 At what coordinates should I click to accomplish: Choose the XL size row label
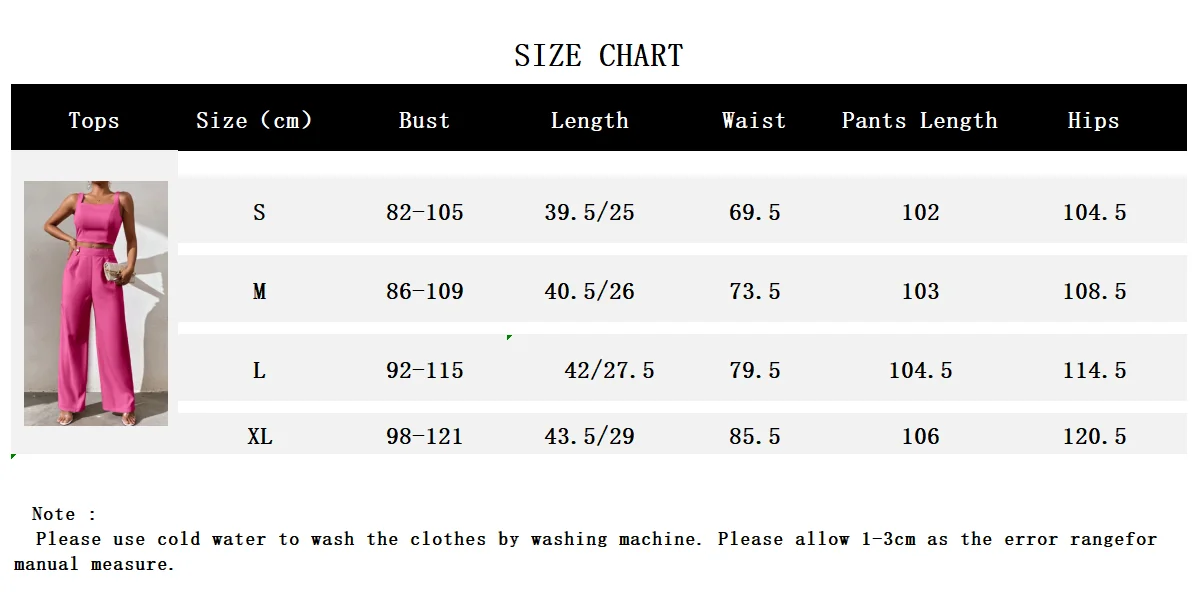click(x=259, y=436)
